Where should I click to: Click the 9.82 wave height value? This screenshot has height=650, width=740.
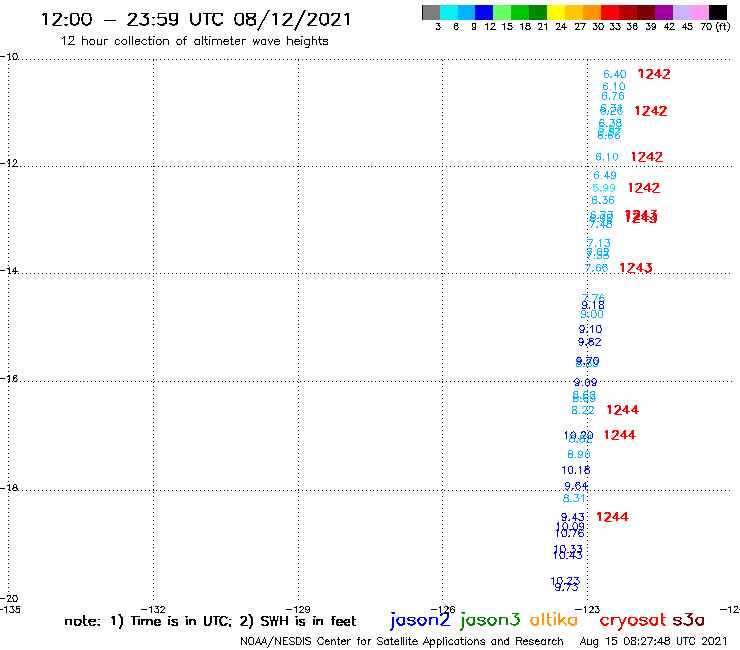pos(589,342)
